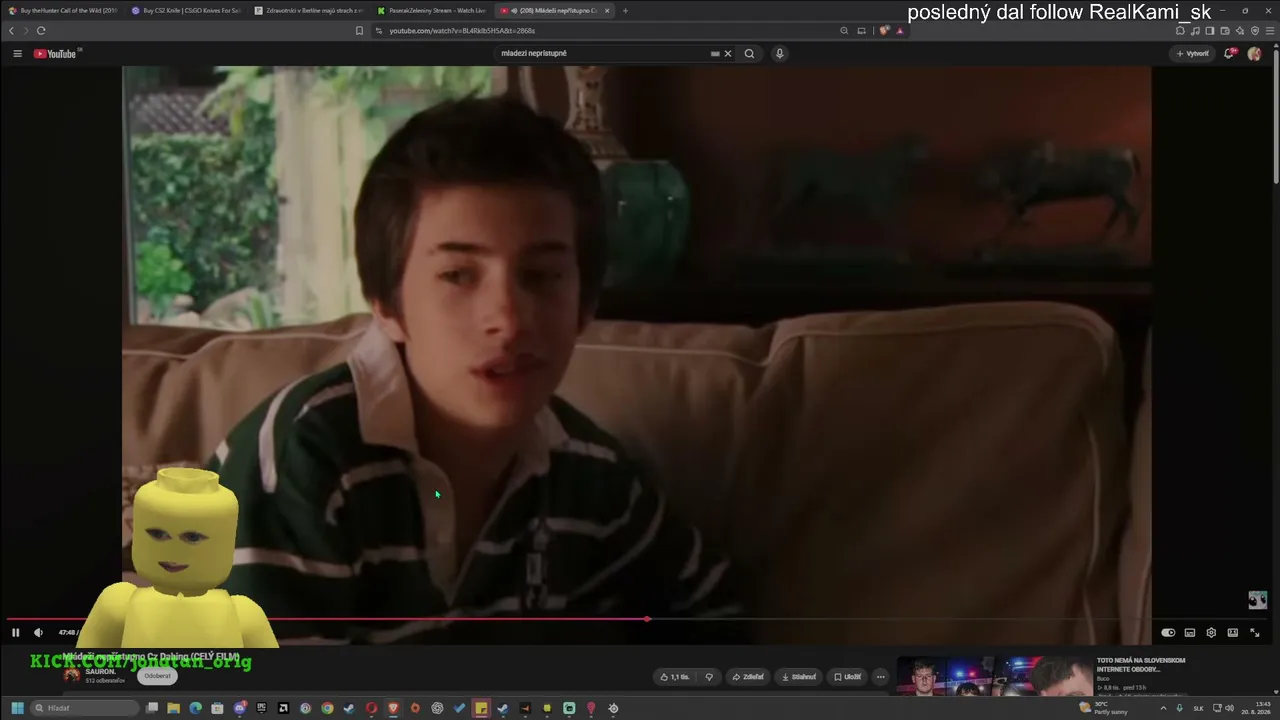Open the recommended video thumbnail
Screen dimensions: 1280x720
click(994, 676)
